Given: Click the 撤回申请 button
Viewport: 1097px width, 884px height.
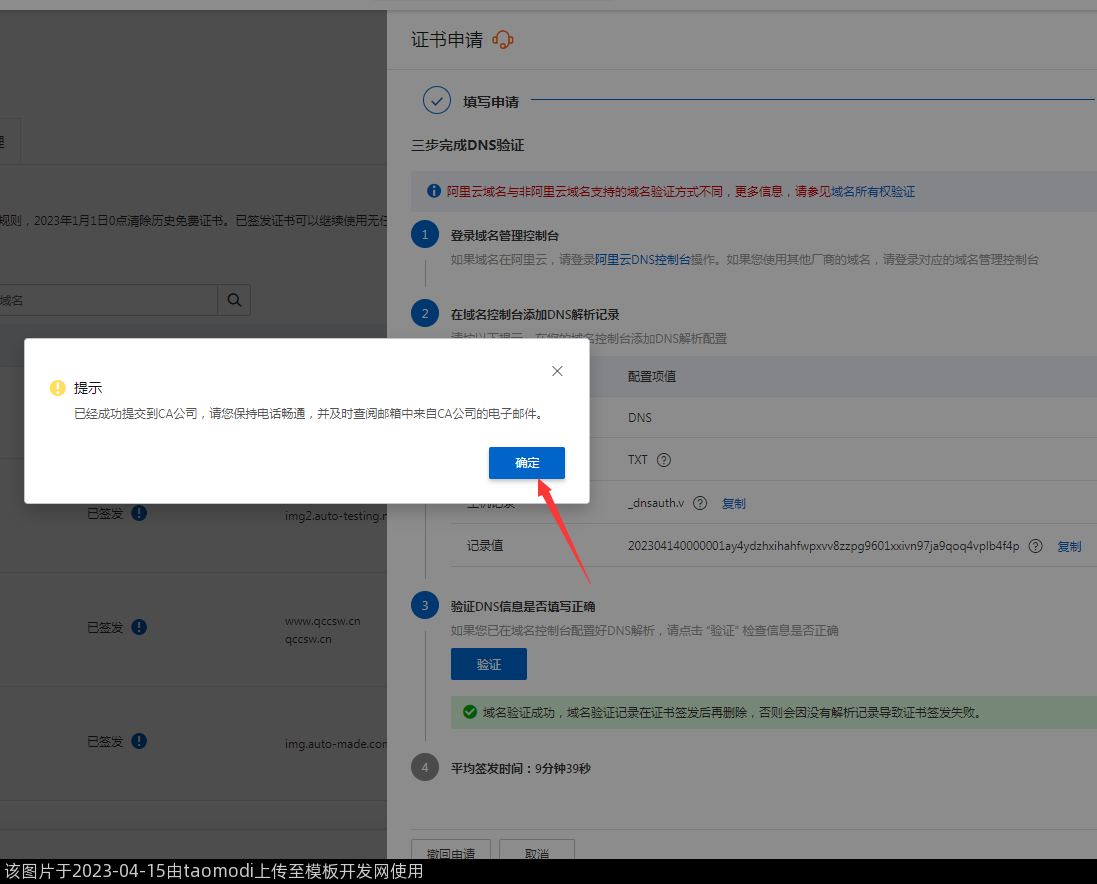Looking at the screenshot, I should click(x=450, y=853).
